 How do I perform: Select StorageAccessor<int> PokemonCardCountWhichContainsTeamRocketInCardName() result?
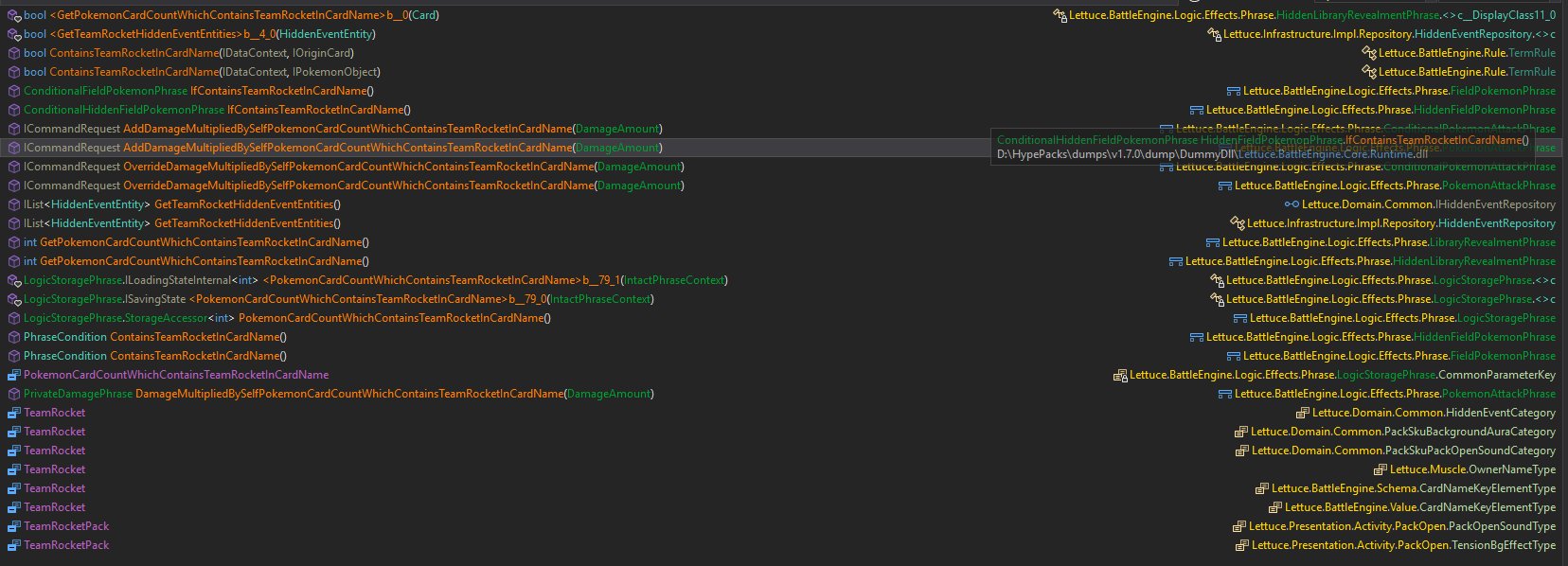coord(287,318)
